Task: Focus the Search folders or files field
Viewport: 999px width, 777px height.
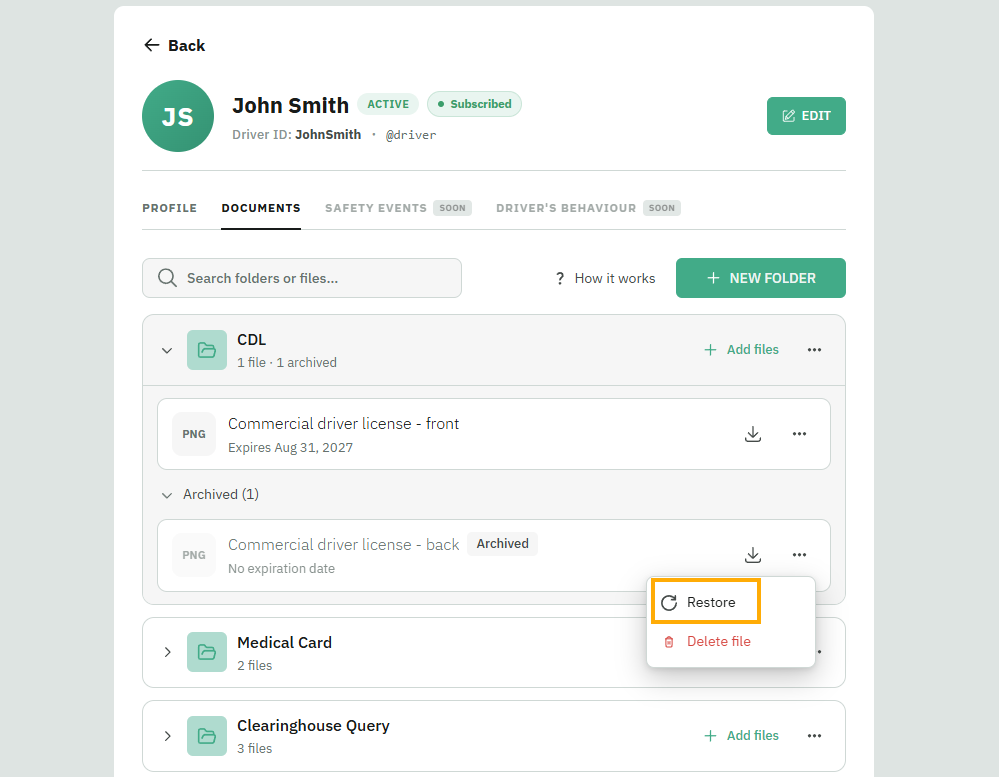Action: pos(302,278)
